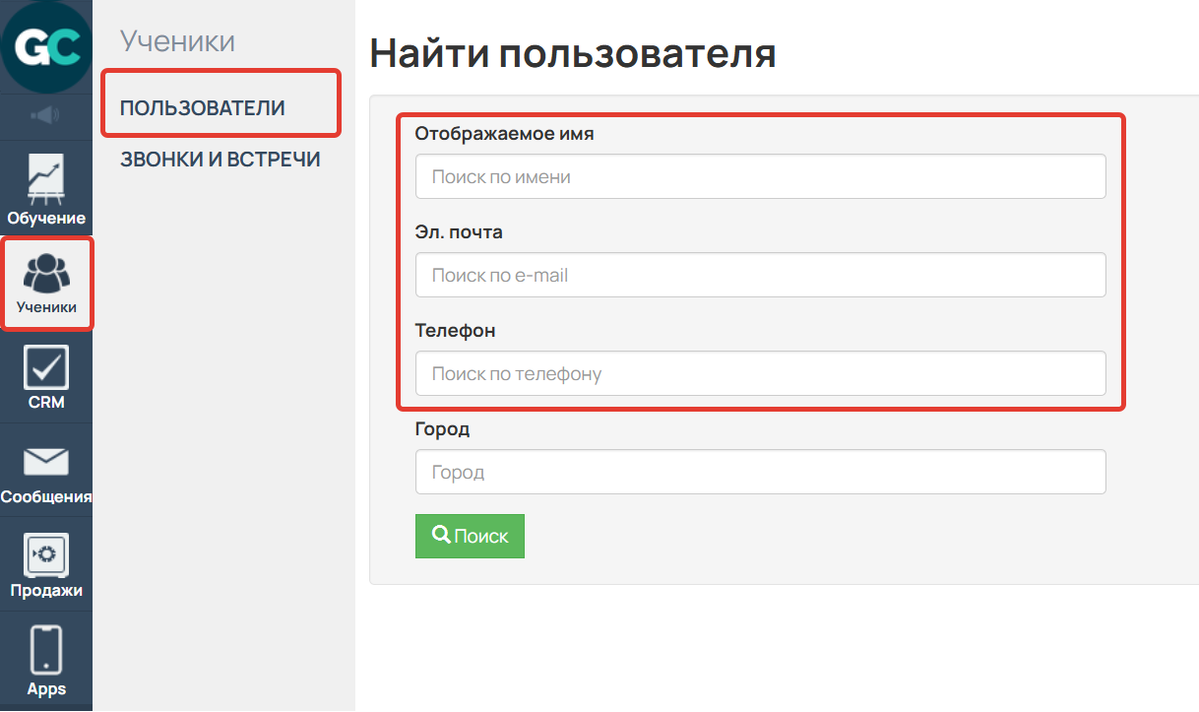Screen dimensions: 1199x712
Task: Click the Эл. почта label
Action: coord(459,232)
